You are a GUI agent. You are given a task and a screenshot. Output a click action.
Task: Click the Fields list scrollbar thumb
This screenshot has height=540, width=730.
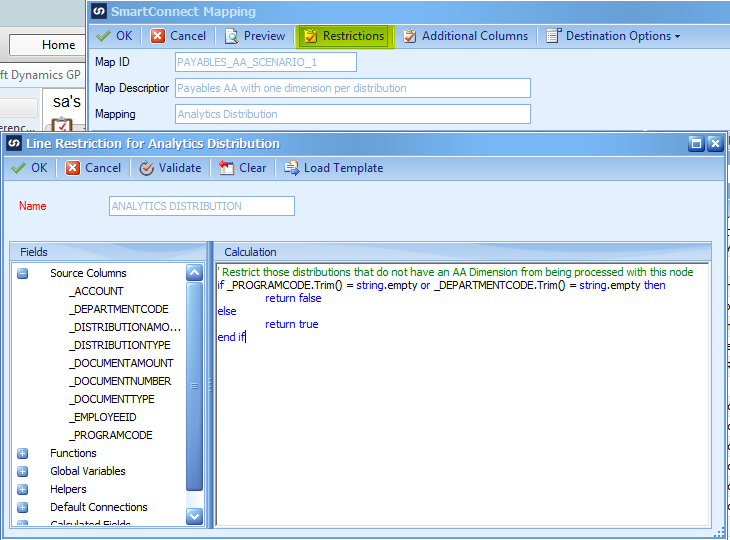[194, 386]
